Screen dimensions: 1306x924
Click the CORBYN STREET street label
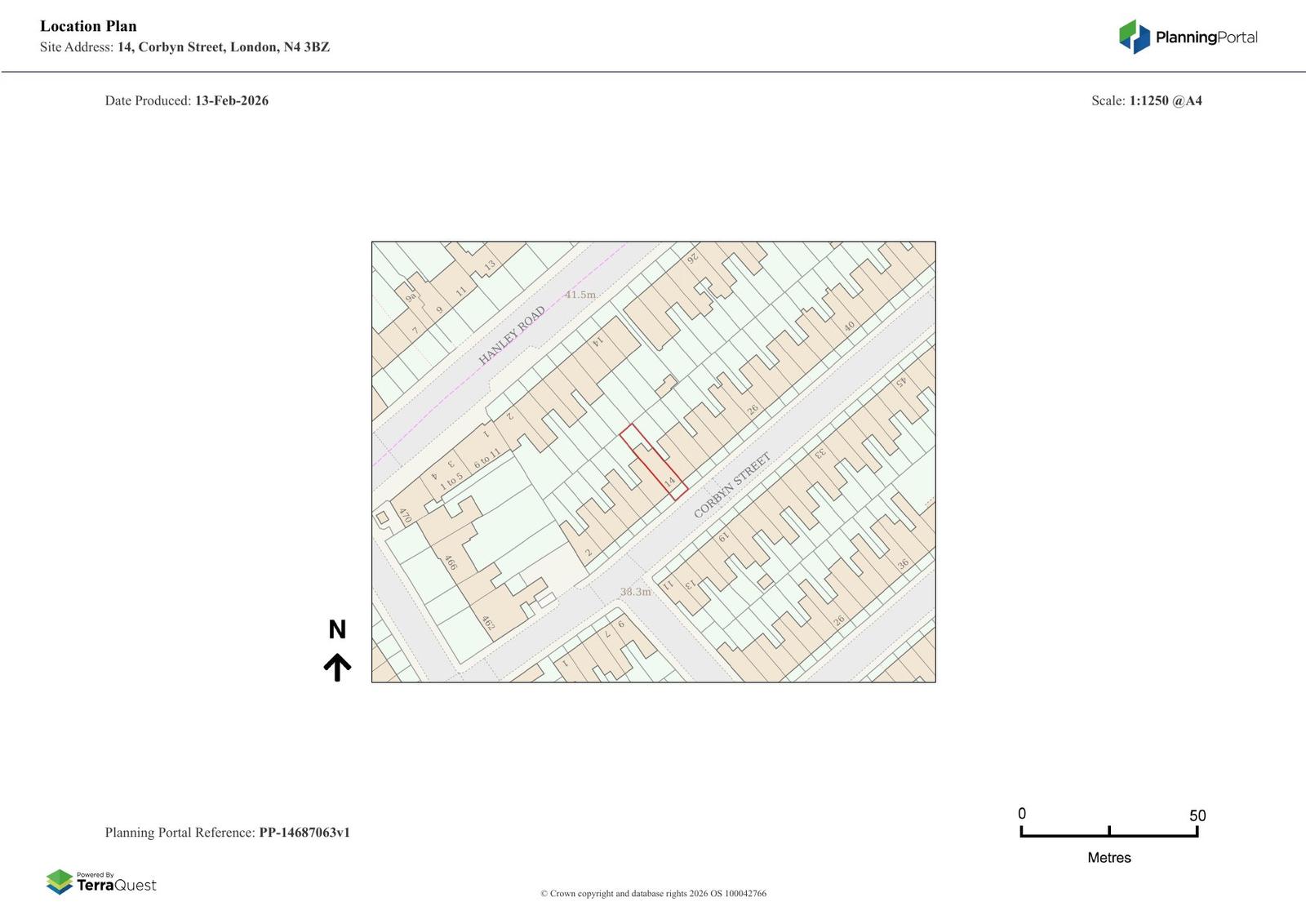coord(731,486)
